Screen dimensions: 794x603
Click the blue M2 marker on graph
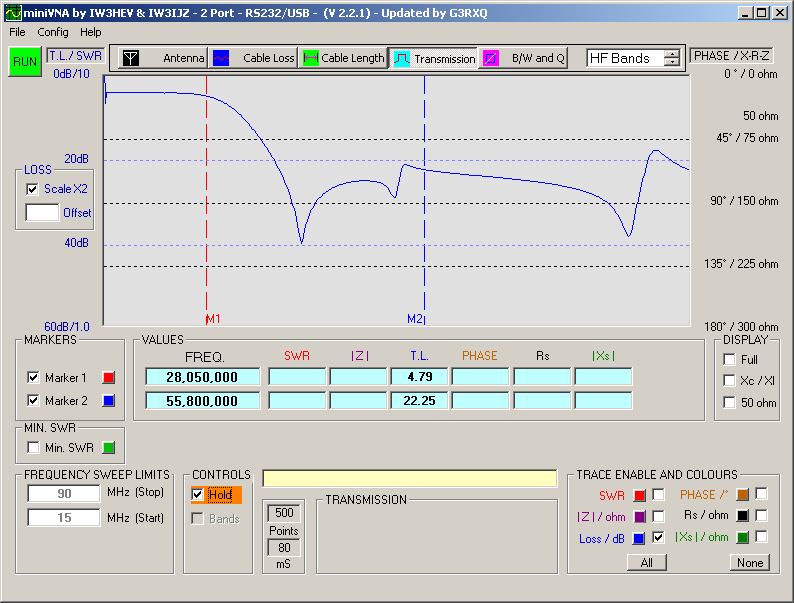[x=415, y=319]
